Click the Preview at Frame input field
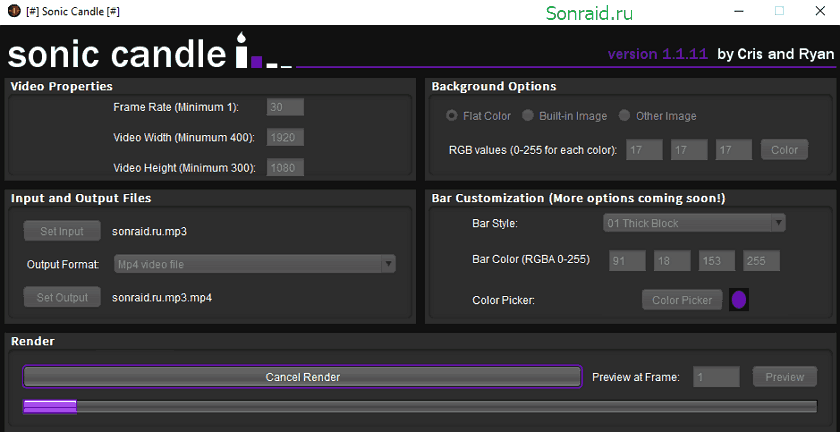The image size is (840, 432). coord(717,377)
